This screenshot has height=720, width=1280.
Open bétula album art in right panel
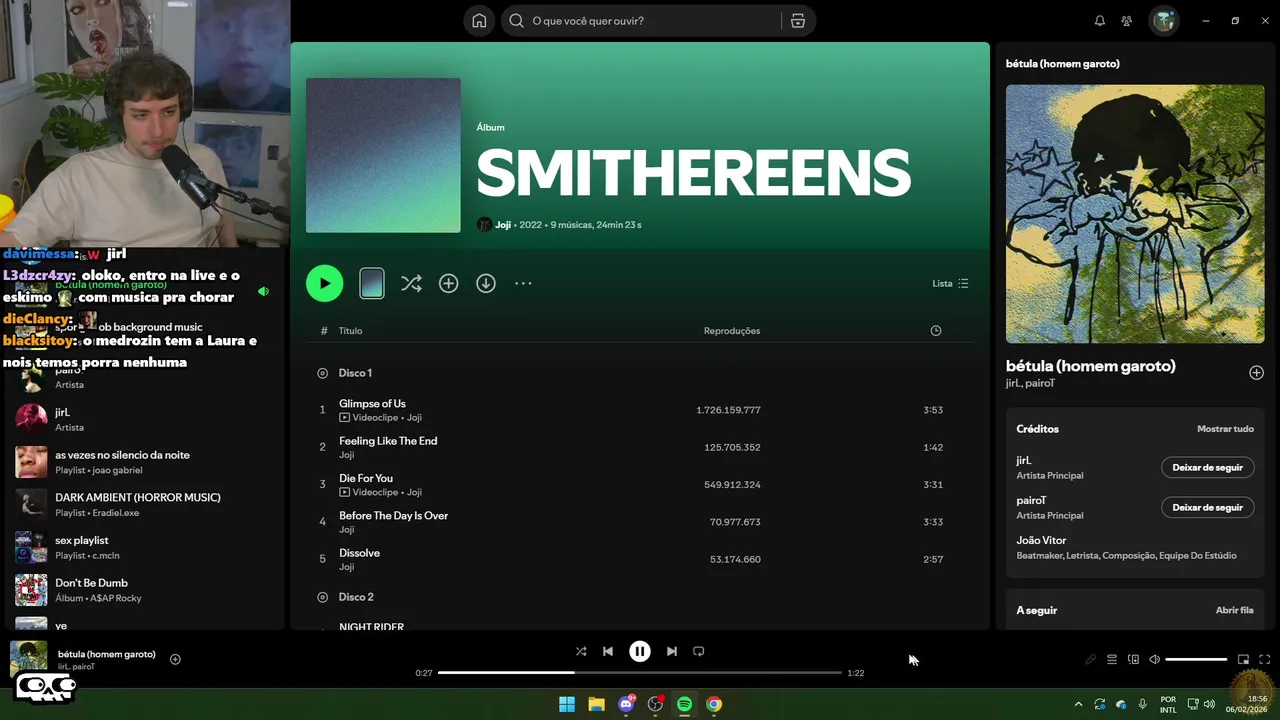click(1135, 214)
